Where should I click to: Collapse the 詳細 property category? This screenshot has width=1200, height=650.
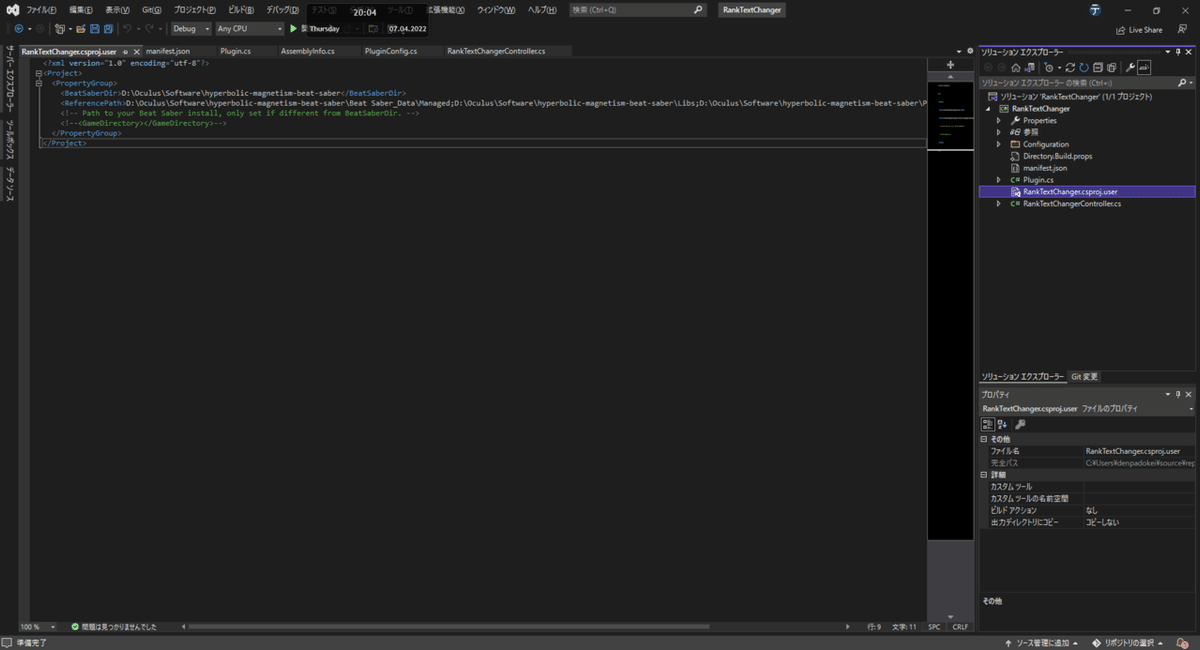pos(984,475)
